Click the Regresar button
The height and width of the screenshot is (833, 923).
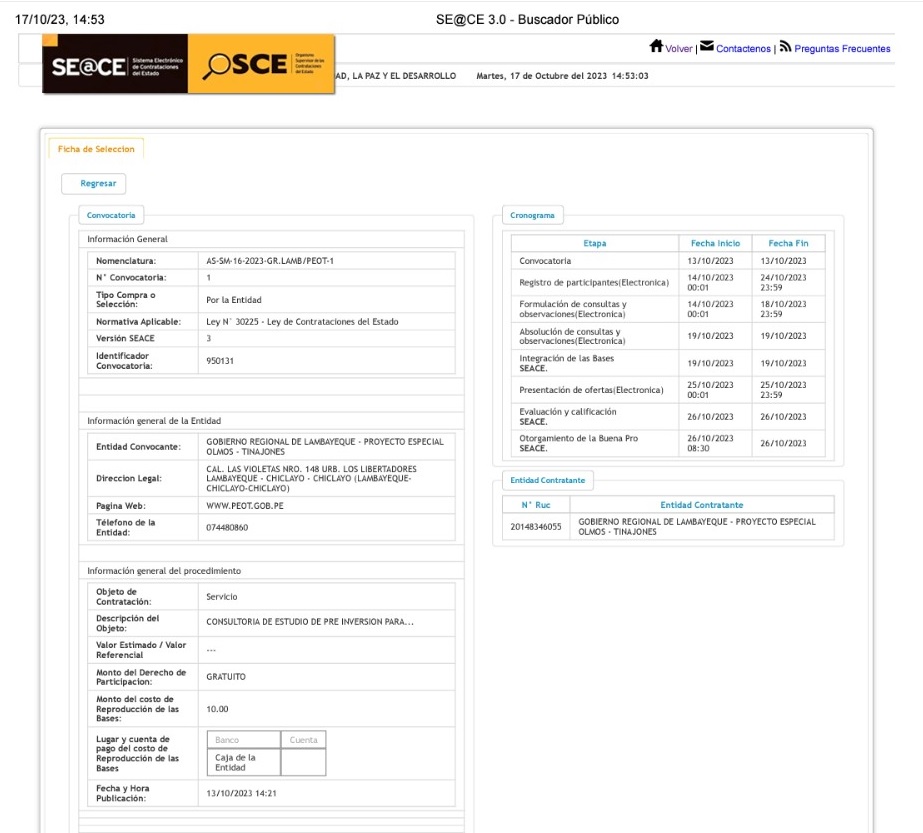click(94, 184)
